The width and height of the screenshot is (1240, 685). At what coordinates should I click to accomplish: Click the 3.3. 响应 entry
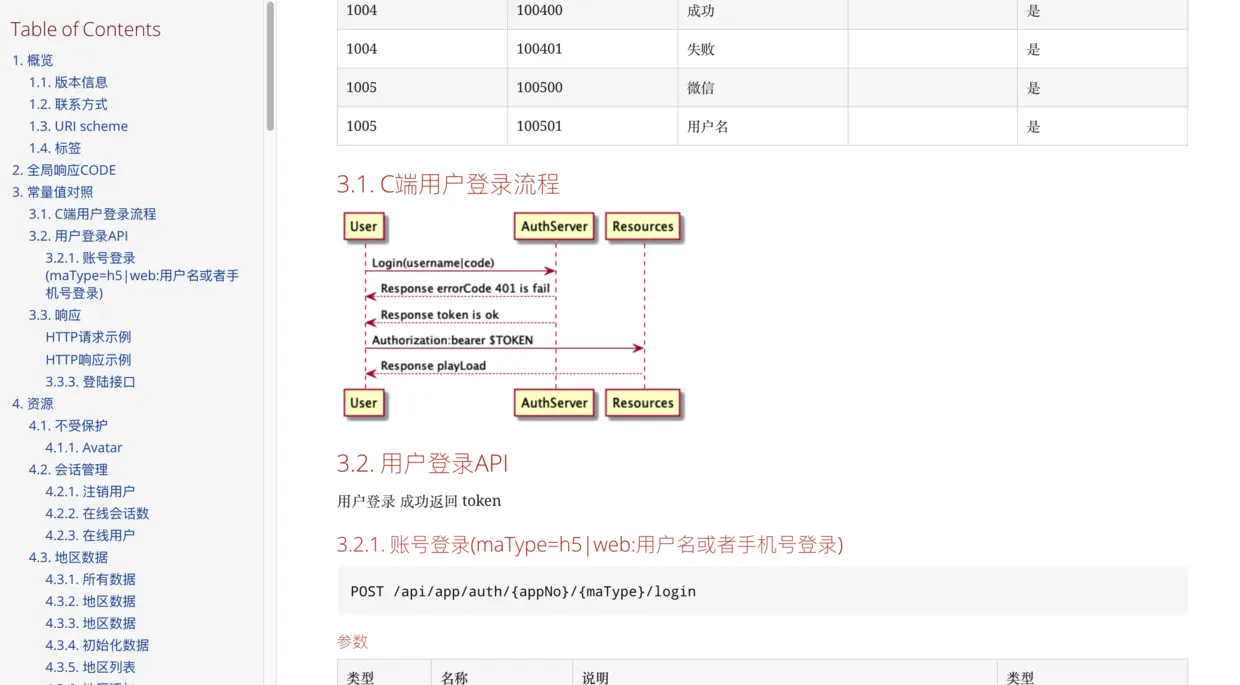tap(57, 315)
